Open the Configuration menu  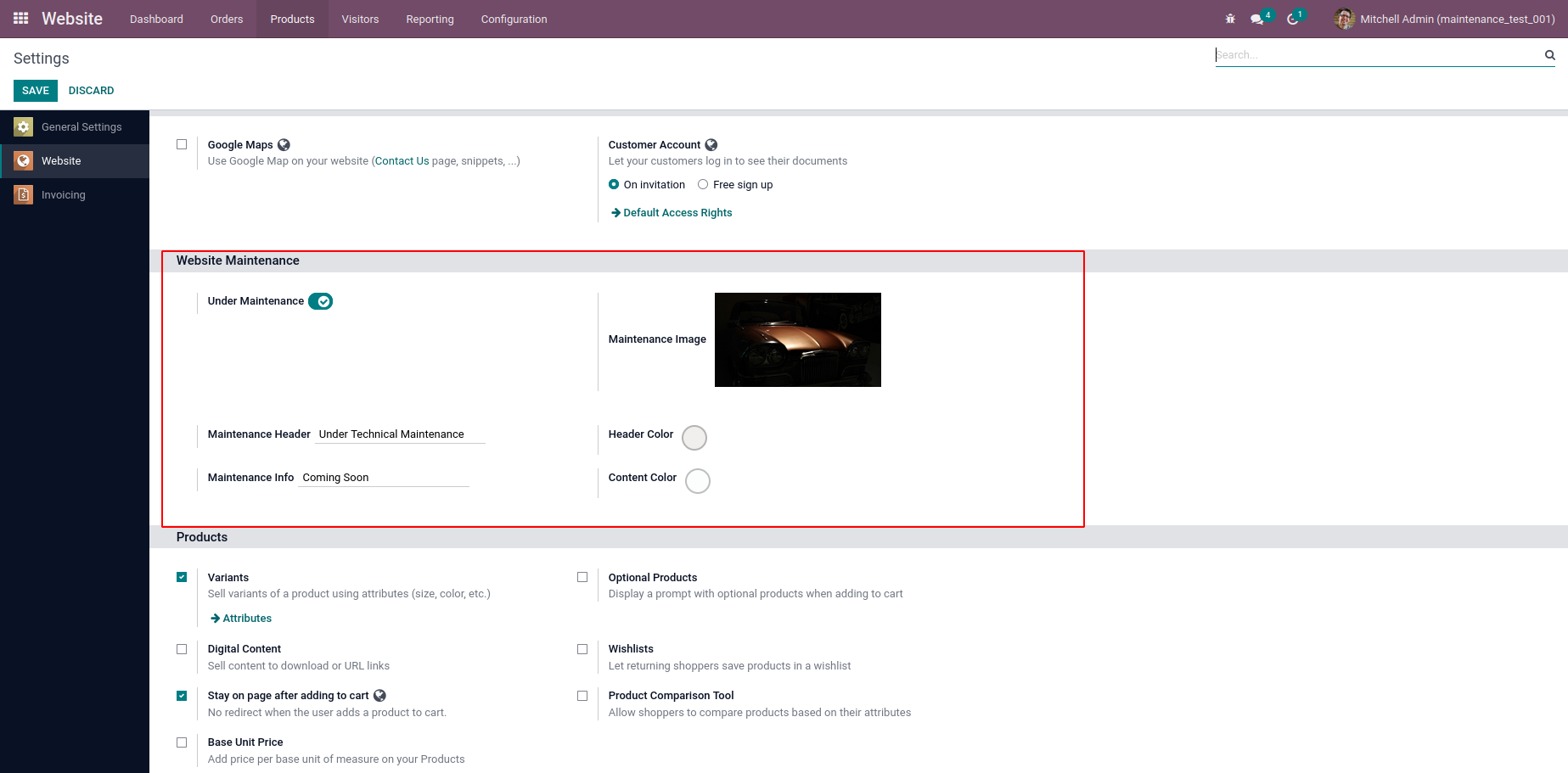point(514,19)
